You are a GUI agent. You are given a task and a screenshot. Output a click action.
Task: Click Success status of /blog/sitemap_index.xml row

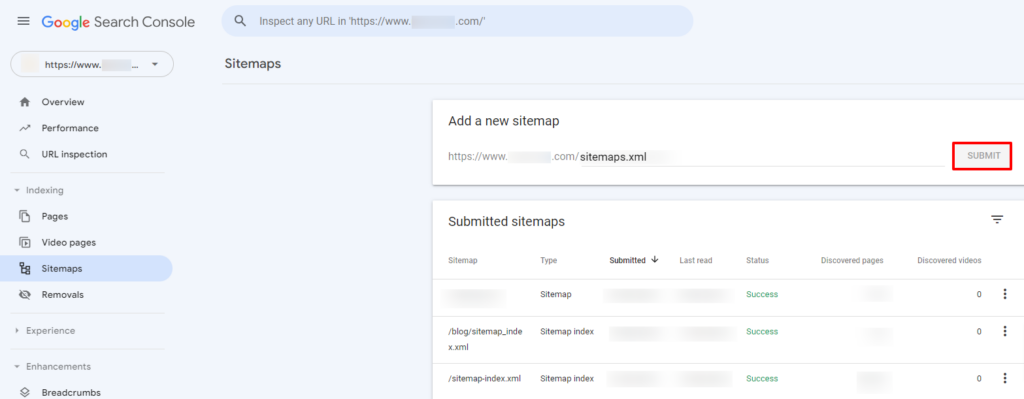coord(762,331)
